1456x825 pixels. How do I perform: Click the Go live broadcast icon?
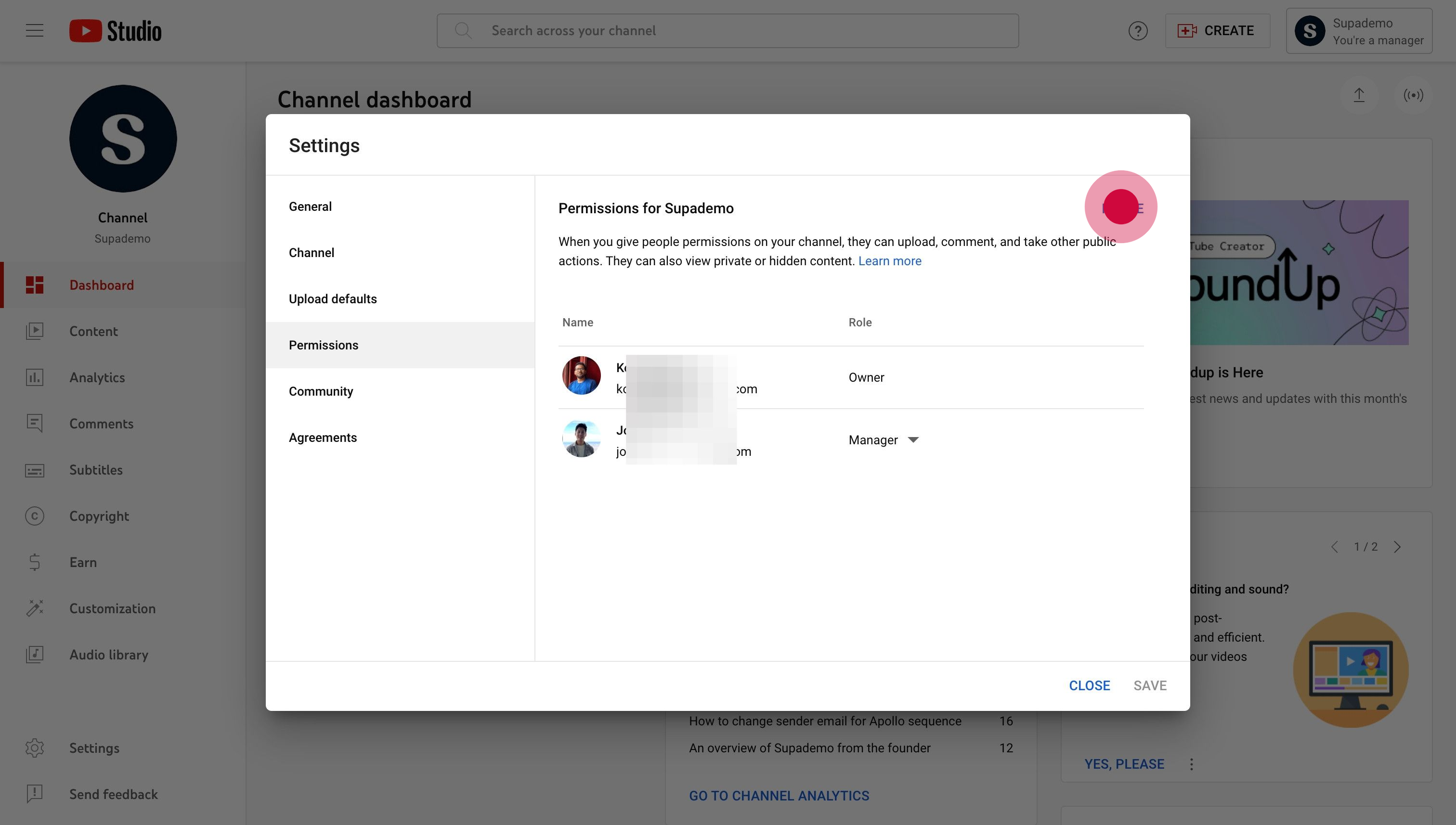(x=1413, y=95)
